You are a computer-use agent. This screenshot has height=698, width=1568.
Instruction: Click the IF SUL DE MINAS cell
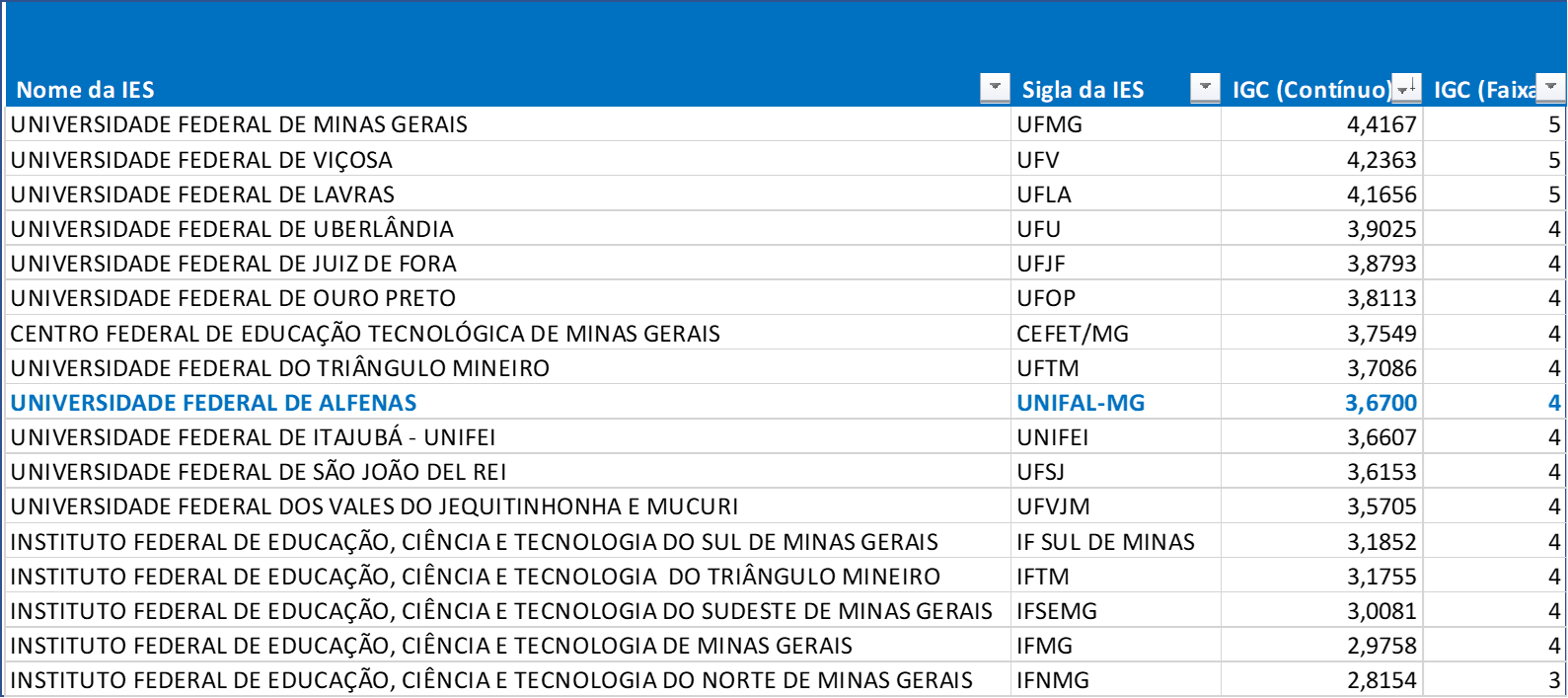tap(1116, 541)
